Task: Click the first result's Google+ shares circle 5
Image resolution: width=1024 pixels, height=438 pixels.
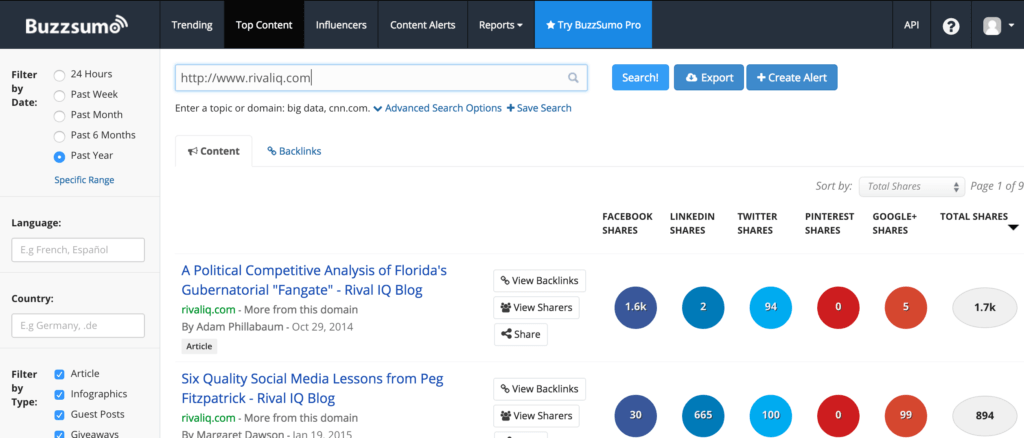Action: [906, 306]
